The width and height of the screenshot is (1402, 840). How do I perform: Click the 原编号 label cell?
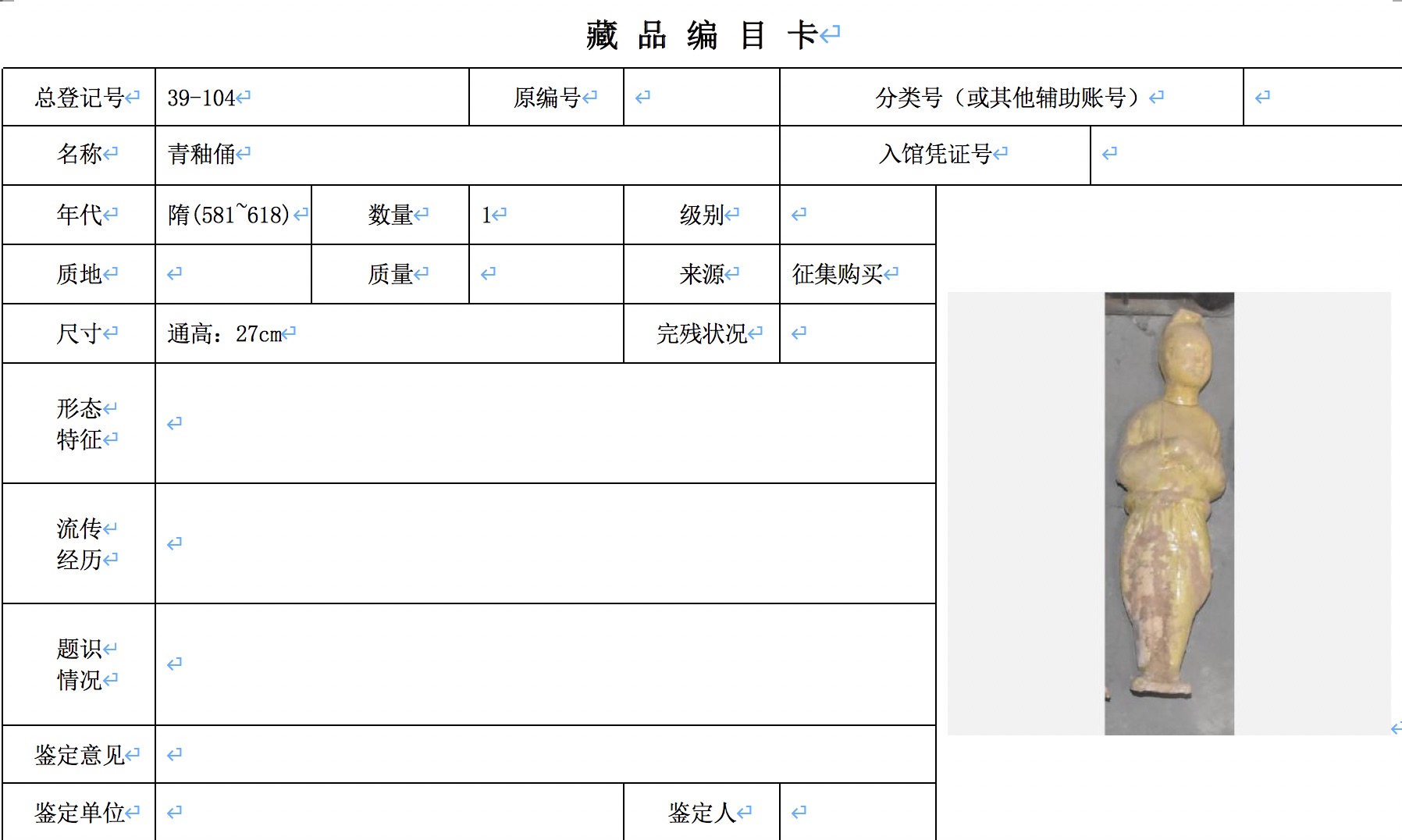pos(546,97)
